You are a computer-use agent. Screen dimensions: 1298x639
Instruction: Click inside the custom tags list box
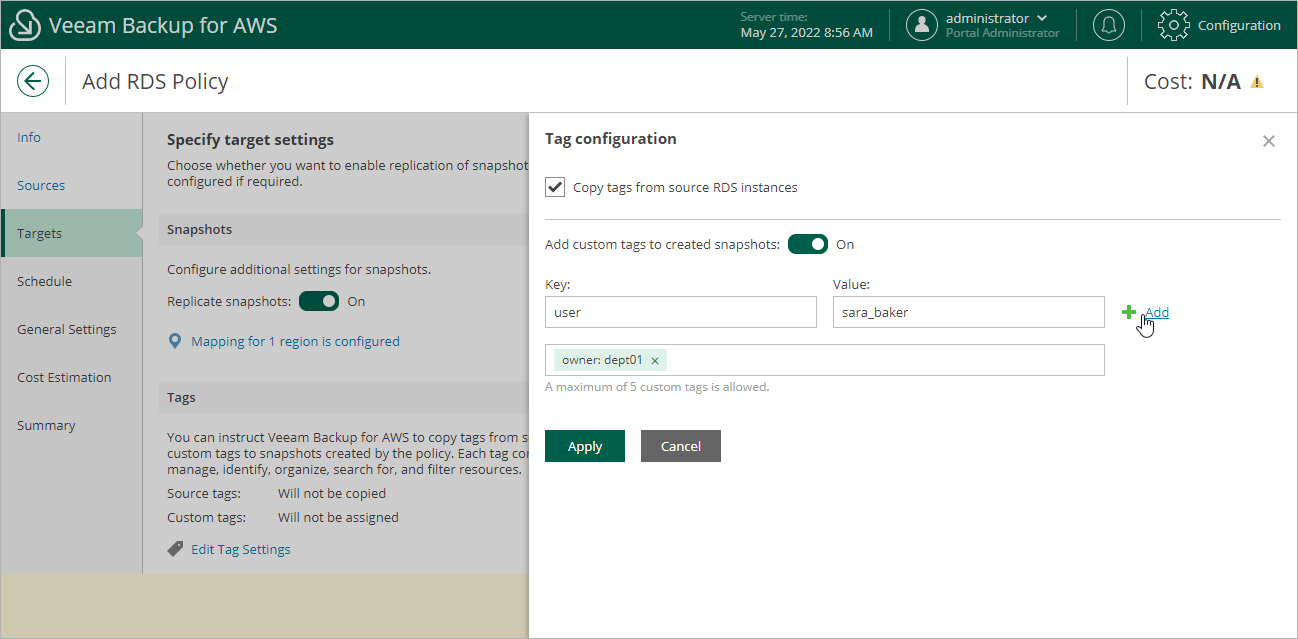pos(825,360)
